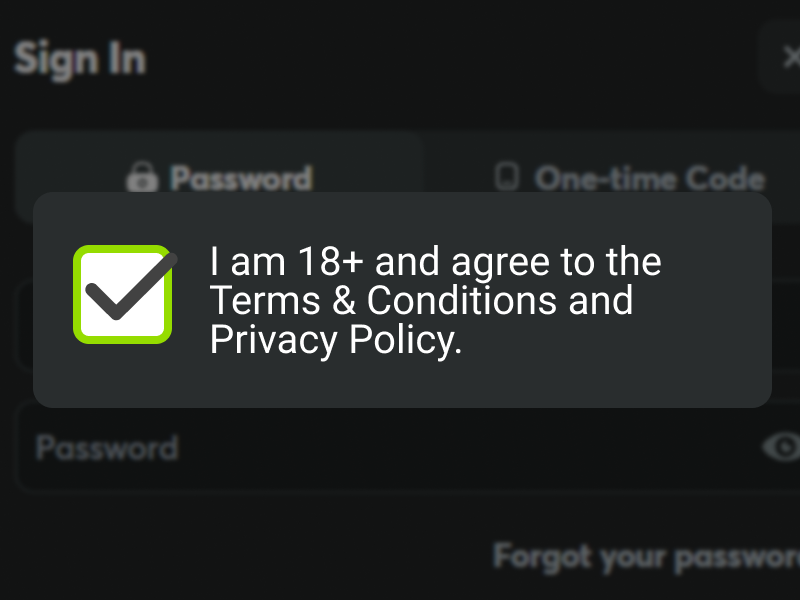
Task: Switch to the One-time Code tab
Action: click(x=635, y=177)
